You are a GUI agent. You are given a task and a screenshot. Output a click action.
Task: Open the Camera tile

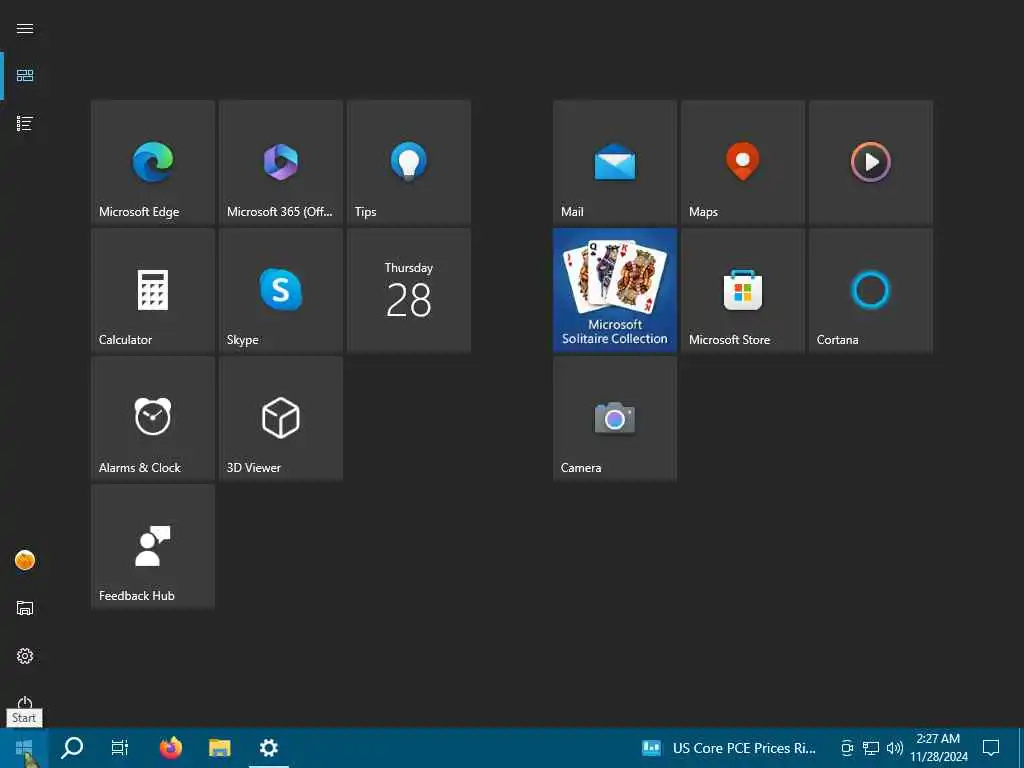click(x=615, y=418)
